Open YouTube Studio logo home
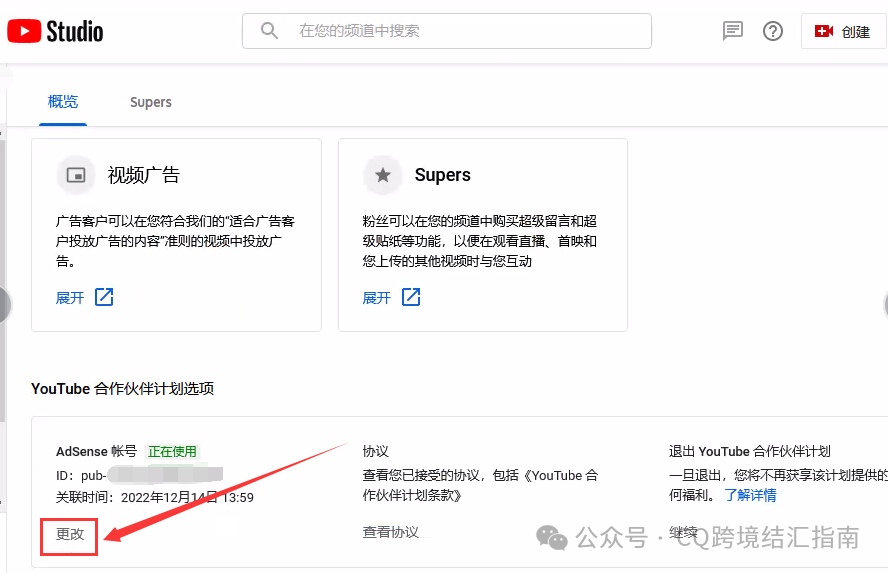 [55, 31]
